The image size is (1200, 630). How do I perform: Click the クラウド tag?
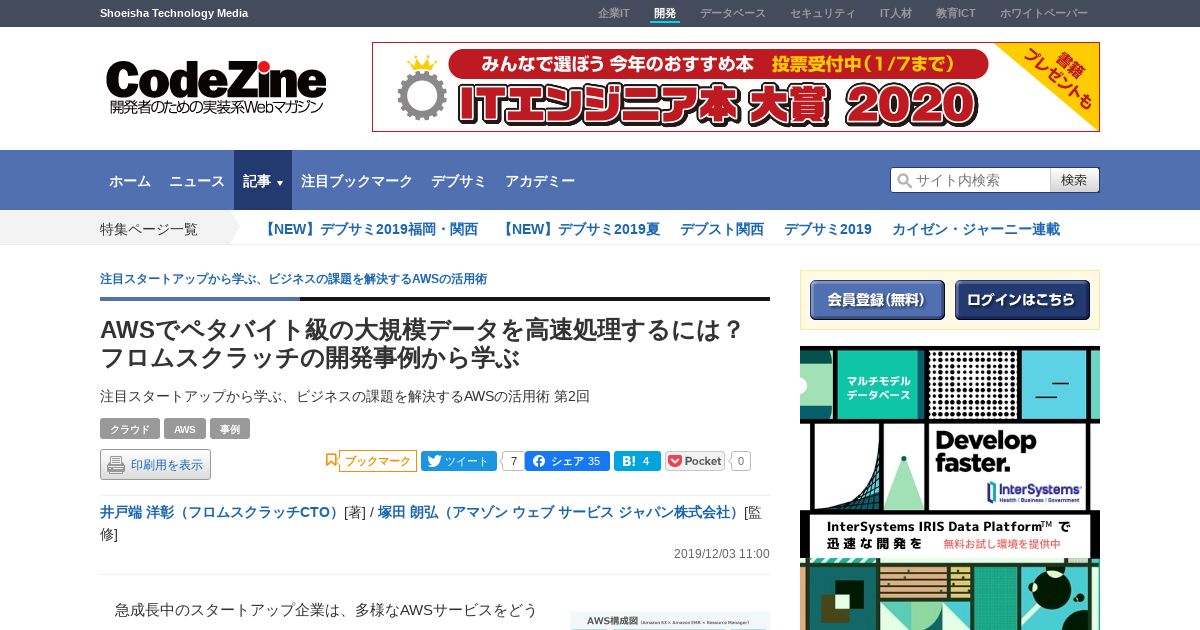[x=130, y=429]
